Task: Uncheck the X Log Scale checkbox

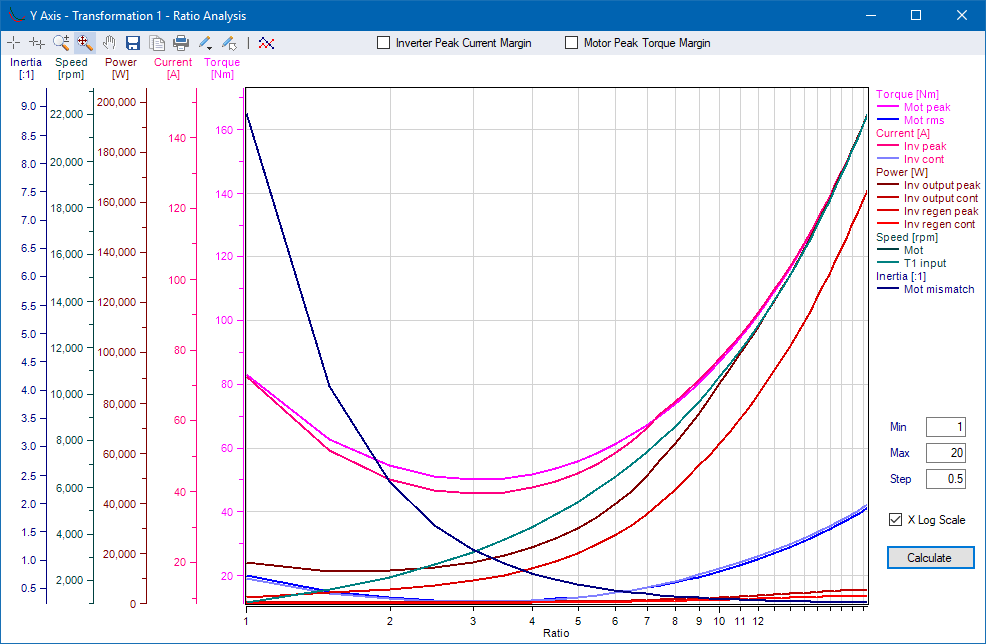Action: pyautogui.click(x=896, y=520)
